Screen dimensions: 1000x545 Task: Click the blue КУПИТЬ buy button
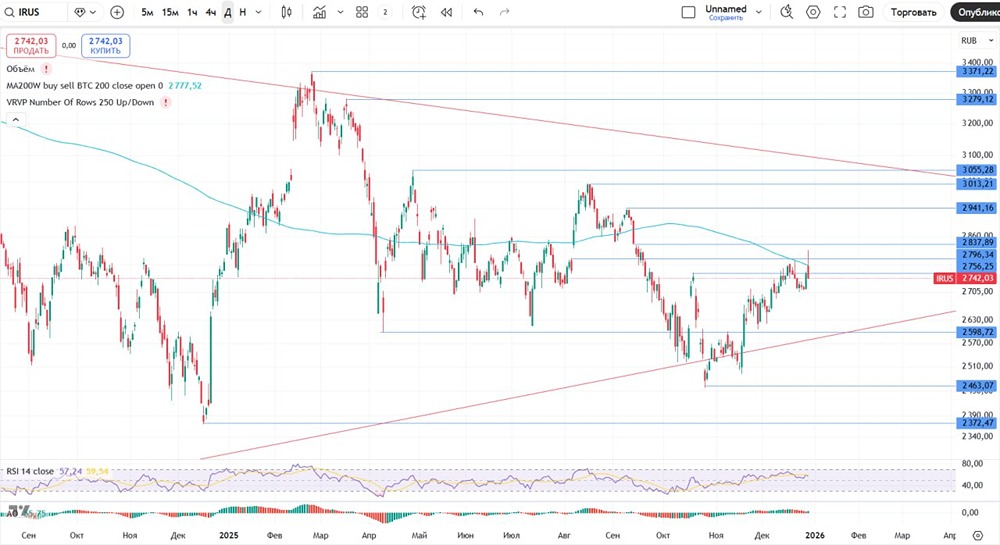(106, 46)
